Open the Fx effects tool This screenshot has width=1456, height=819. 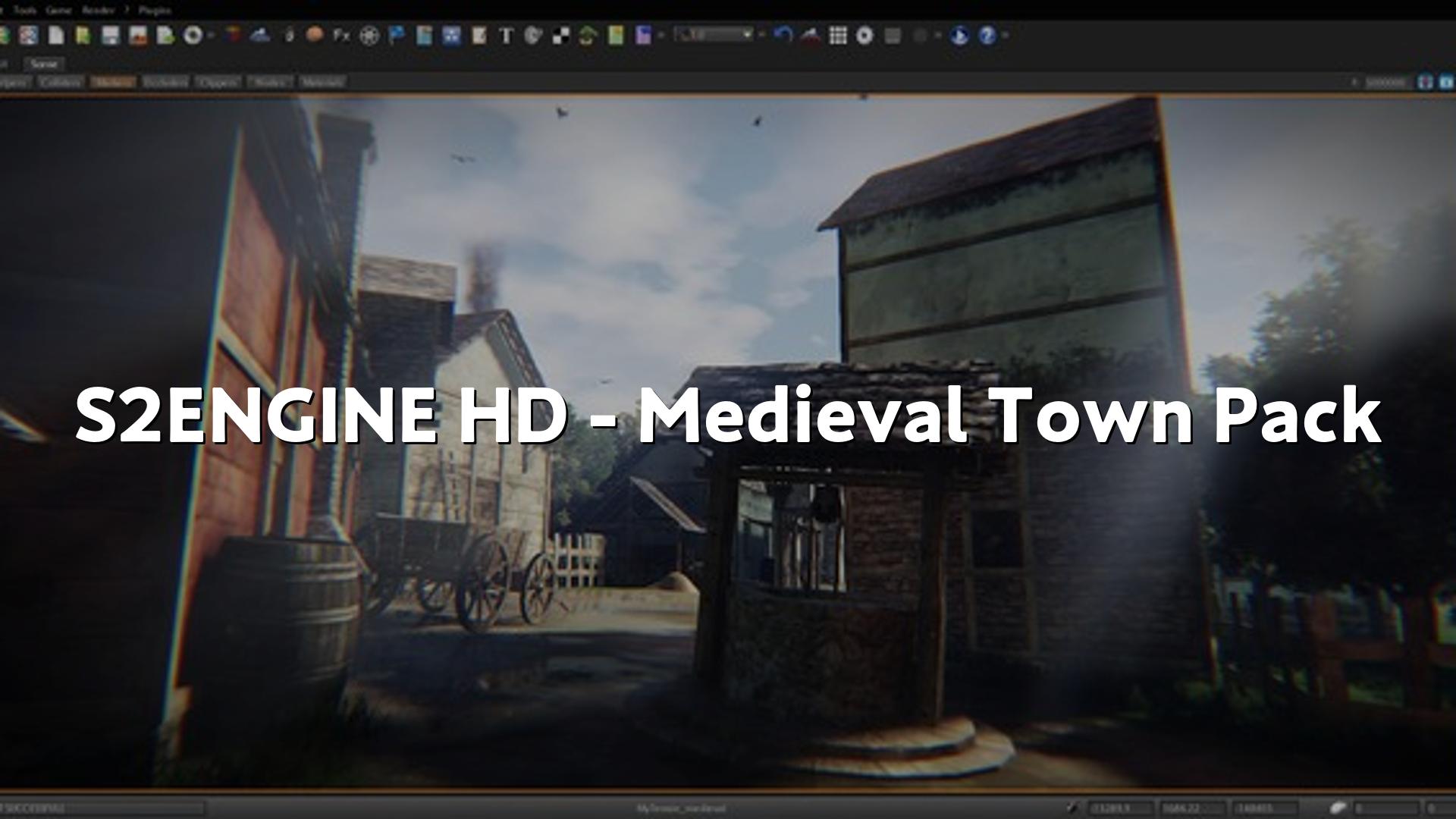pyautogui.click(x=341, y=35)
